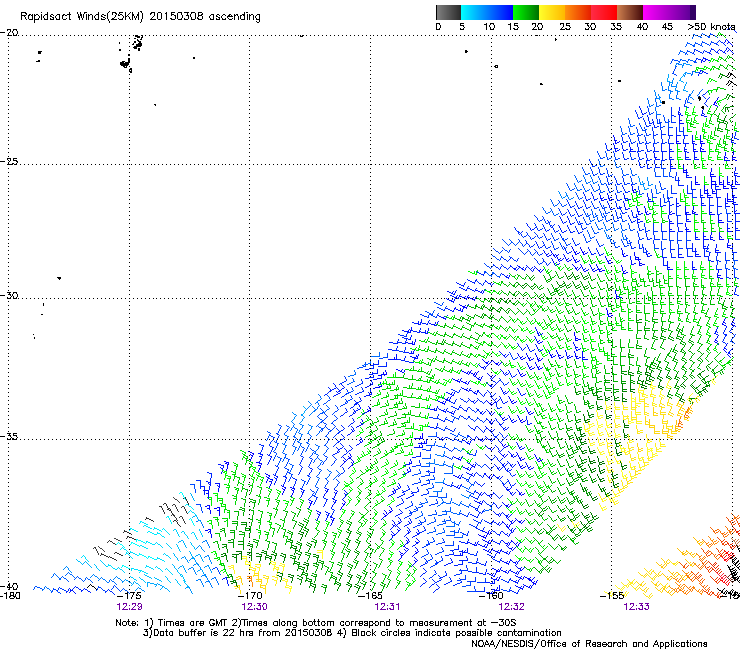Screen dimensions: 740x650
Task: Click the '5' label under the color scale
Action: coord(462,27)
